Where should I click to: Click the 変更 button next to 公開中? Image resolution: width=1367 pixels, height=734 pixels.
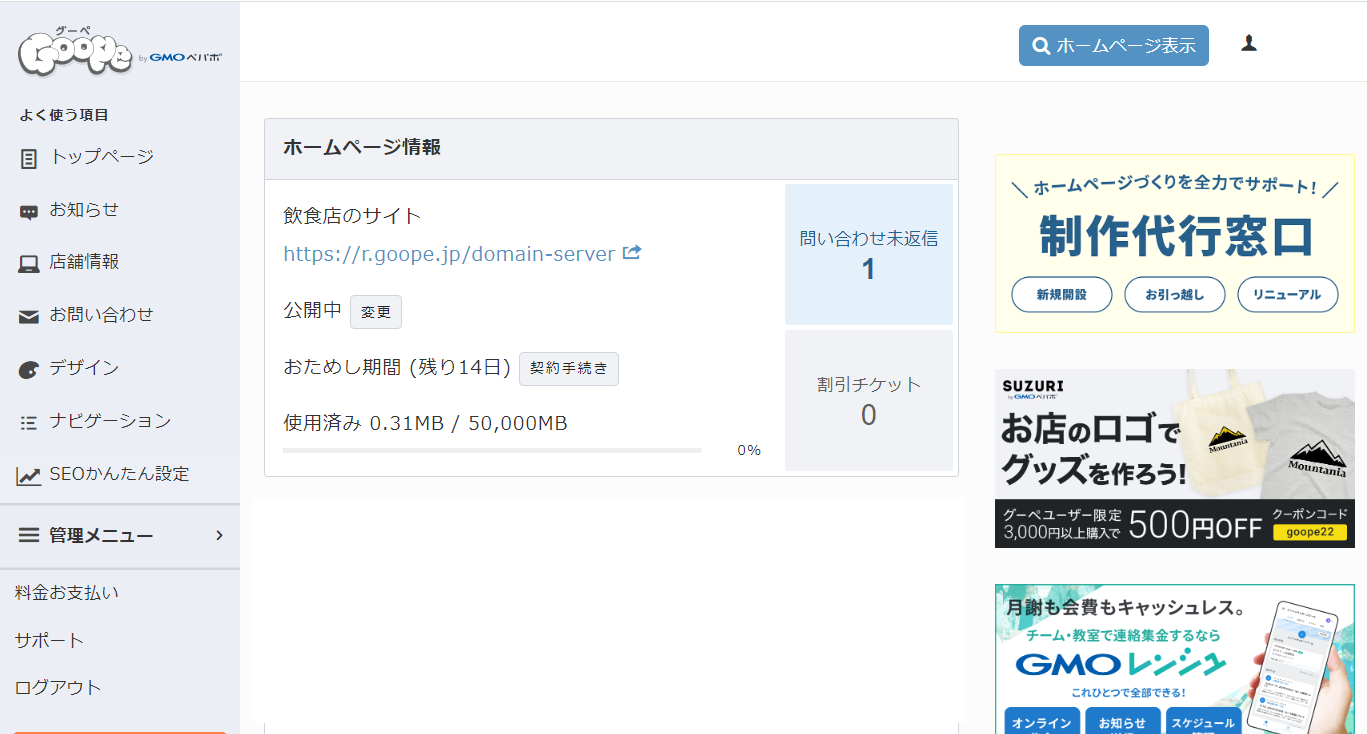(375, 312)
